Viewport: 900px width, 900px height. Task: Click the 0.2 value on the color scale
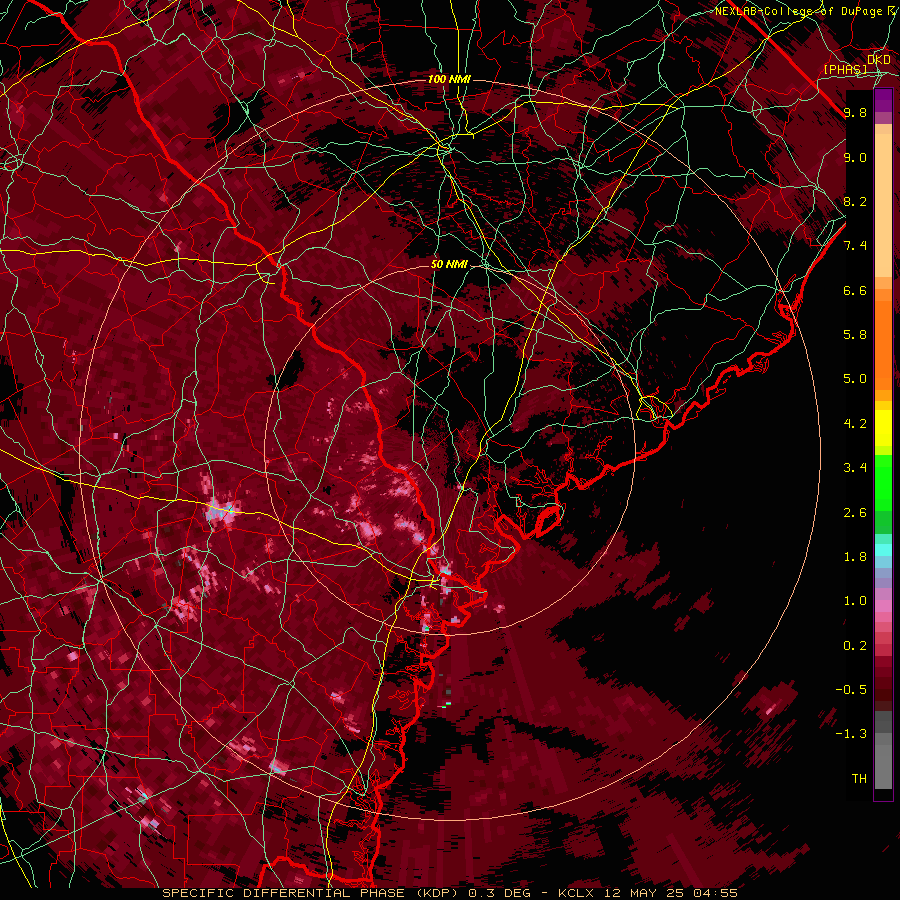click(x=855, y=646)
